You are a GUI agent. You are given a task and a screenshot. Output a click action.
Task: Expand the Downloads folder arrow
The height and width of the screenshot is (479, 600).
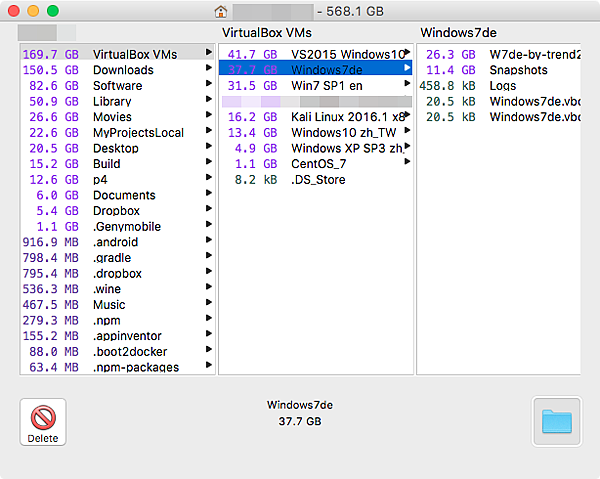pyautogui.click(x=209, y=68)
